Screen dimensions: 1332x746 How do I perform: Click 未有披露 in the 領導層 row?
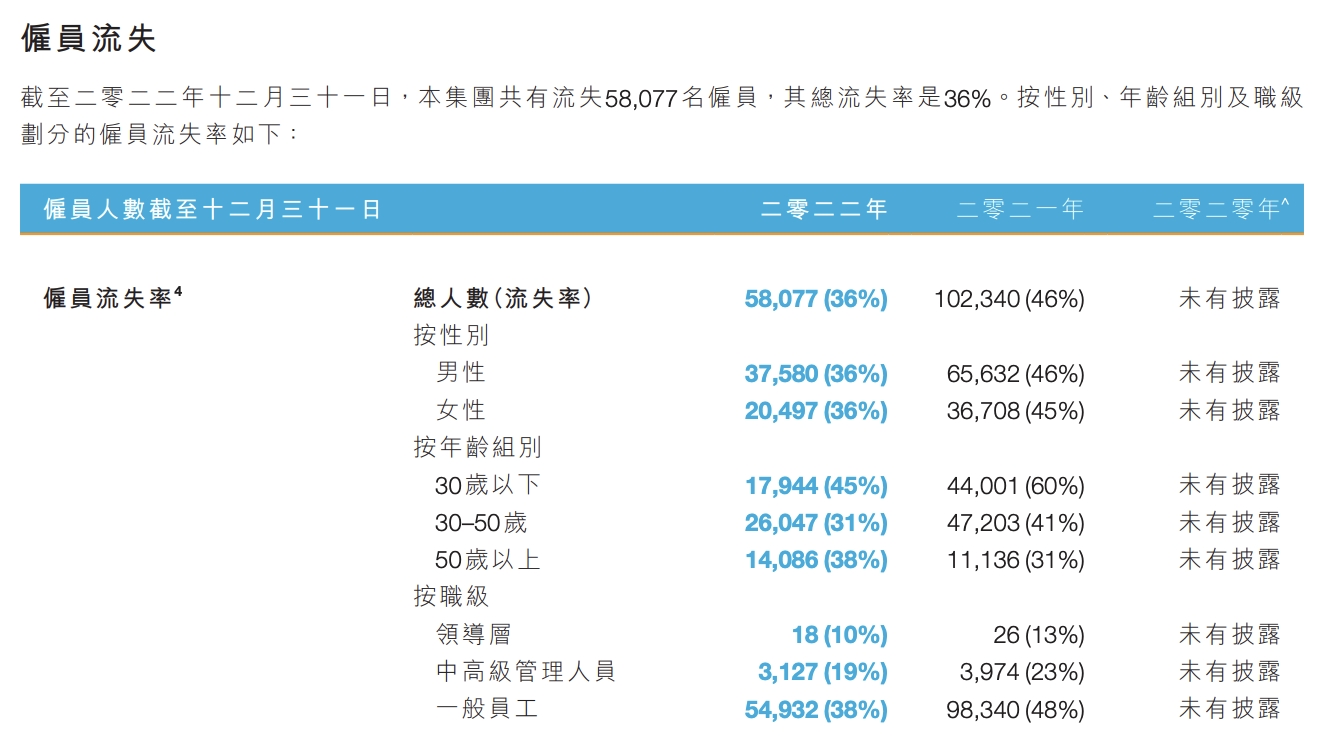tap(1229, 635)
